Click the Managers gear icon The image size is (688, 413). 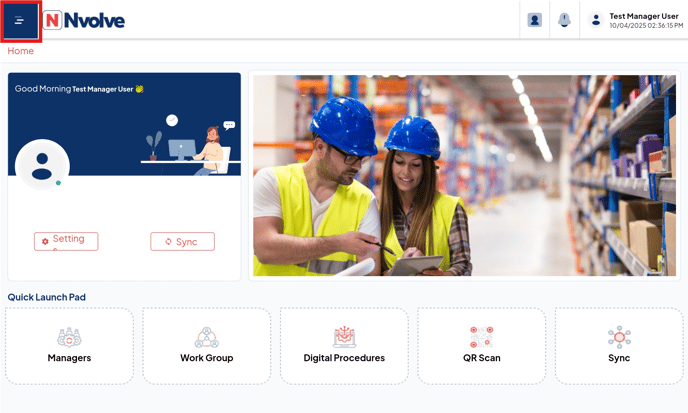[x=69, y=337]
